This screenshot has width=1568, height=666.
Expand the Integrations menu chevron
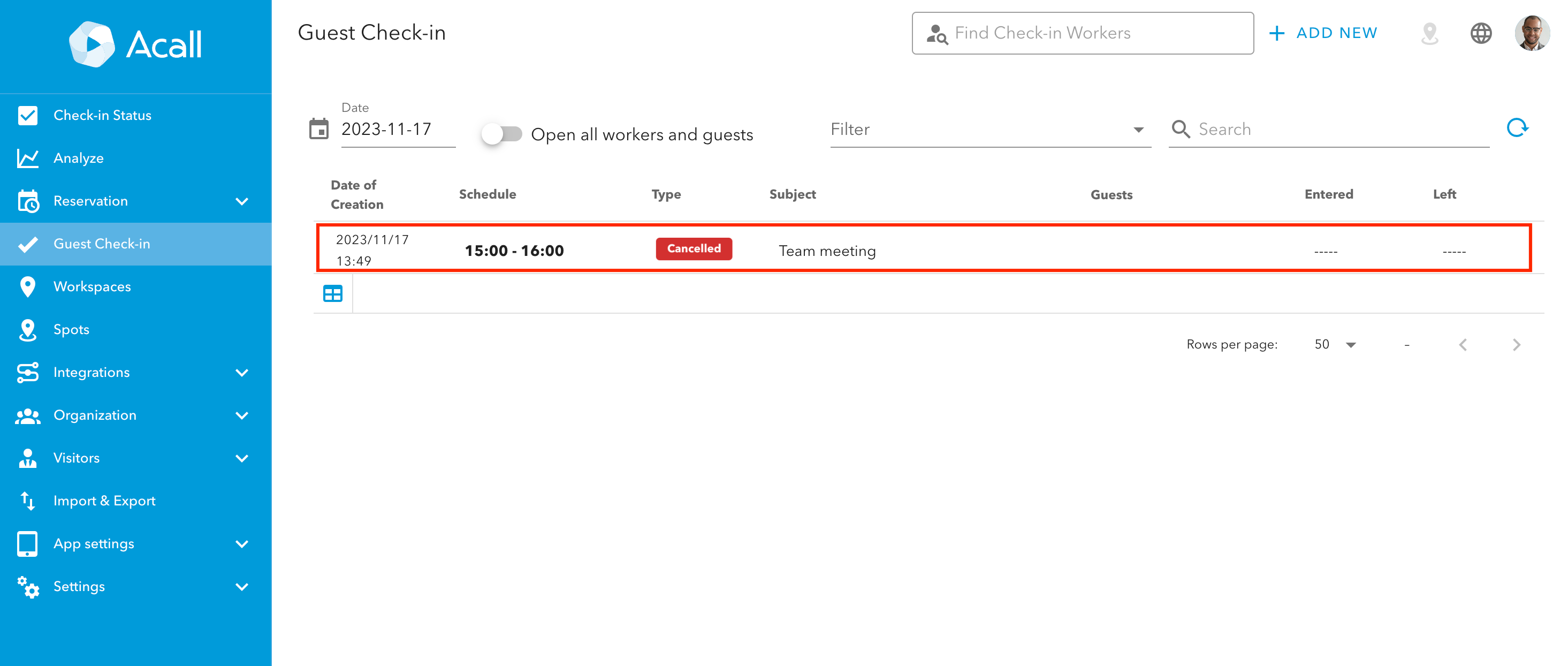pyautogui.click(x=242, y=373)
